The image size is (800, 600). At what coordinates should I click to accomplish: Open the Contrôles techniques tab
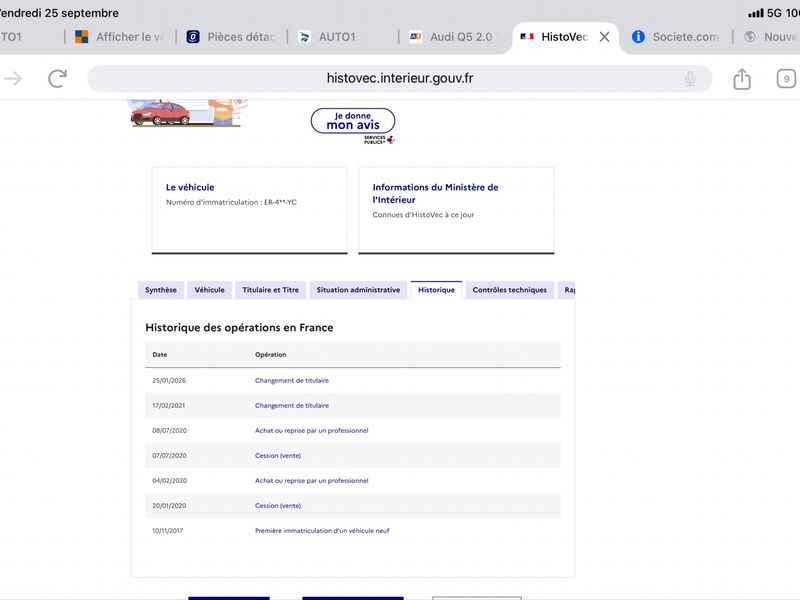[509, 290]
